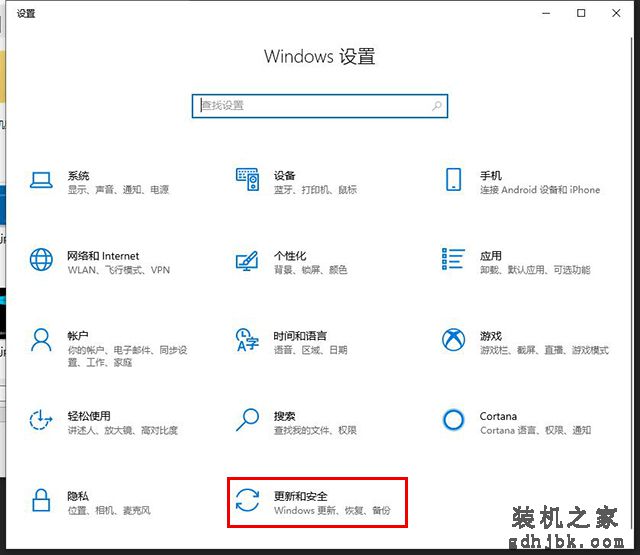Image resolution: width=640 pixels, height=555 pixels.
Task: Click the text Windows 更新、恢复、备份
Action: (332, 510)
